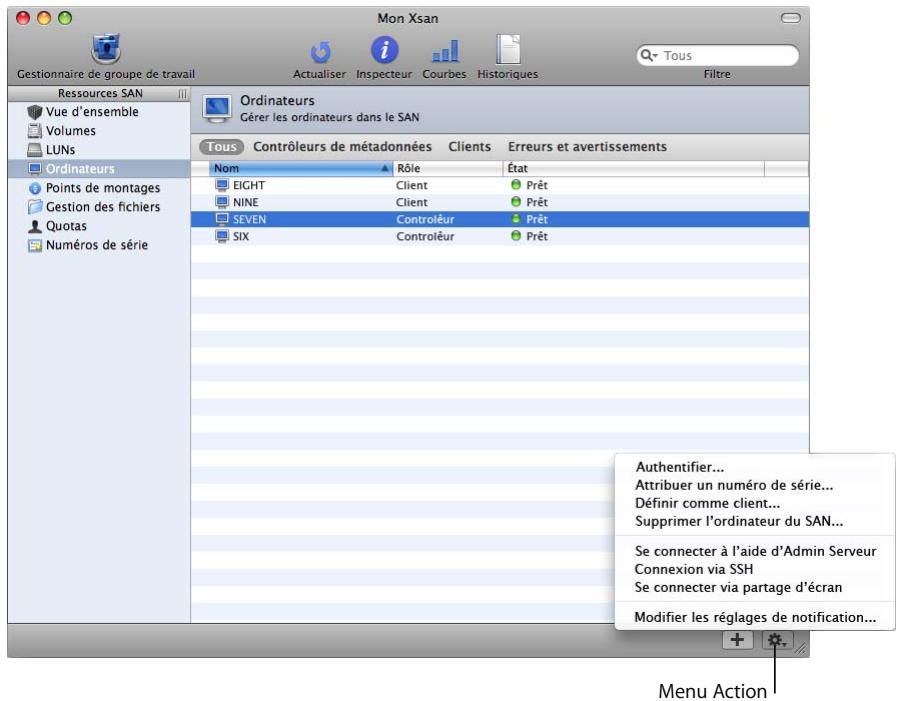
Task: Click the LUNs drive icon
Action: (x=35, y=150)
